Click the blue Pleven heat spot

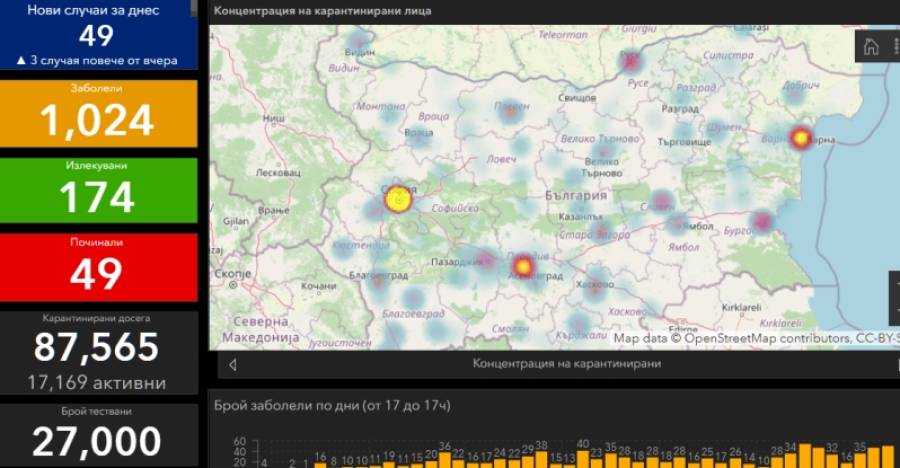click(511, 109)
